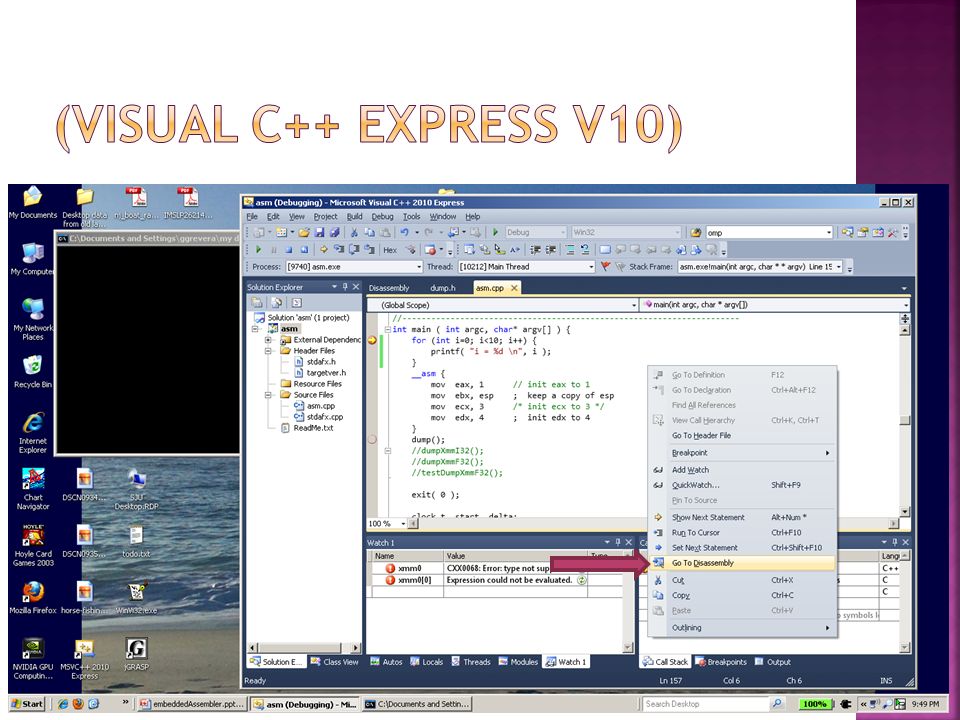Click the Watch 1 vertical scrollbar down arrow

click(x=628, y=647)
